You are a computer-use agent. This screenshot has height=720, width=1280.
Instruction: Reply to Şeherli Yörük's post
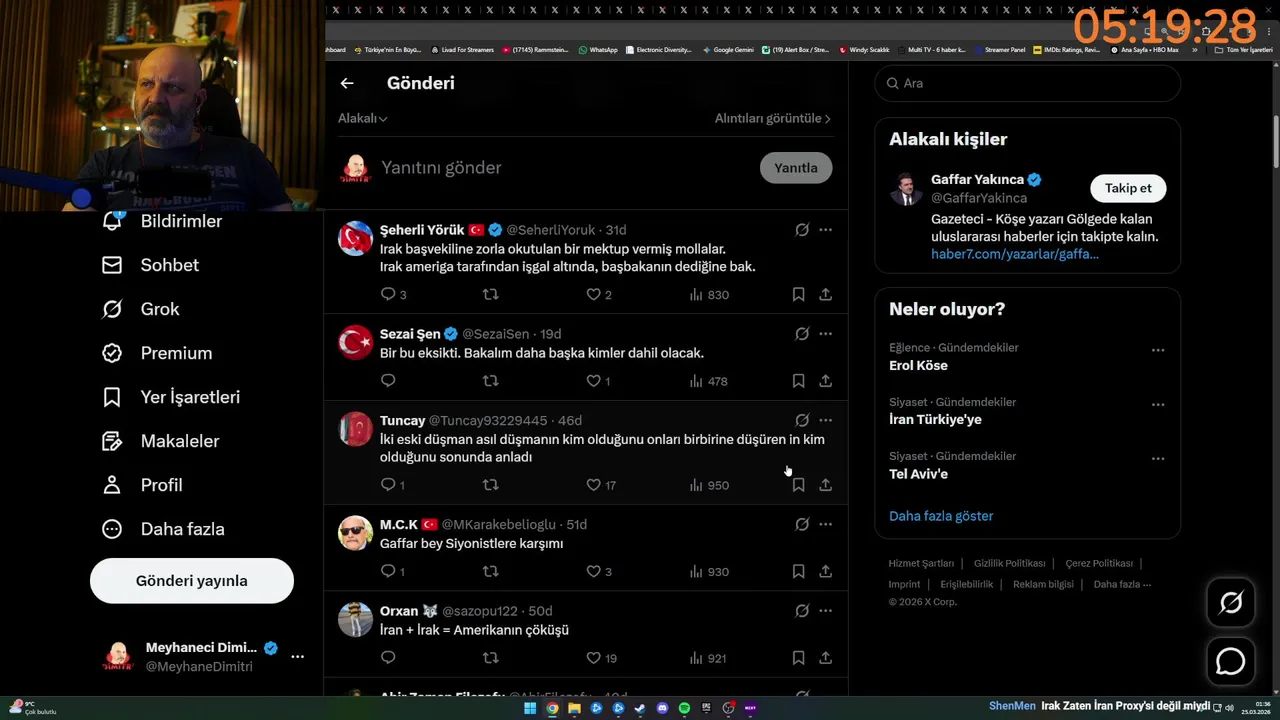(x=388, y=294)
